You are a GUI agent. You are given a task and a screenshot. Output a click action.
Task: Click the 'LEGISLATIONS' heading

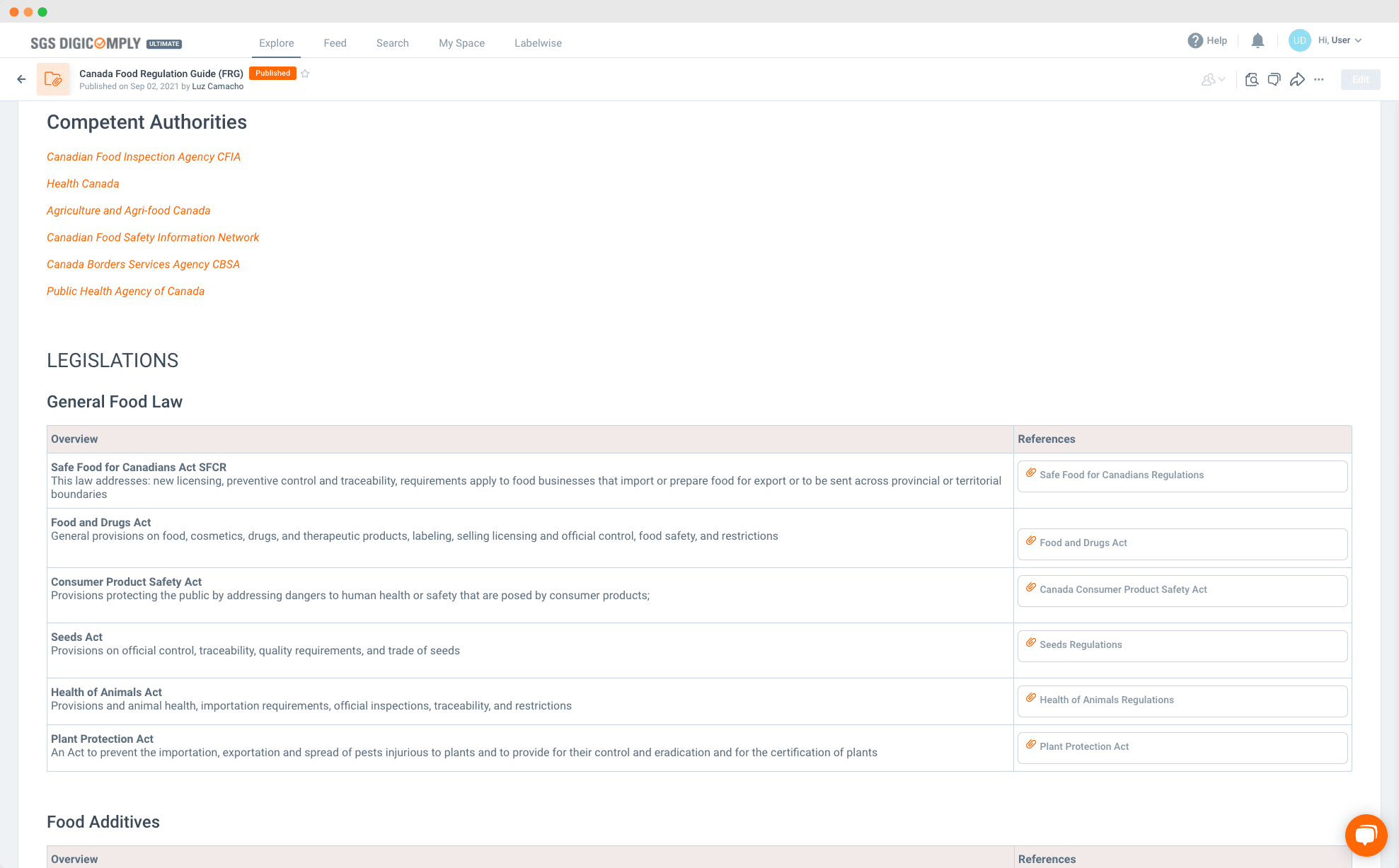point(113,361)
